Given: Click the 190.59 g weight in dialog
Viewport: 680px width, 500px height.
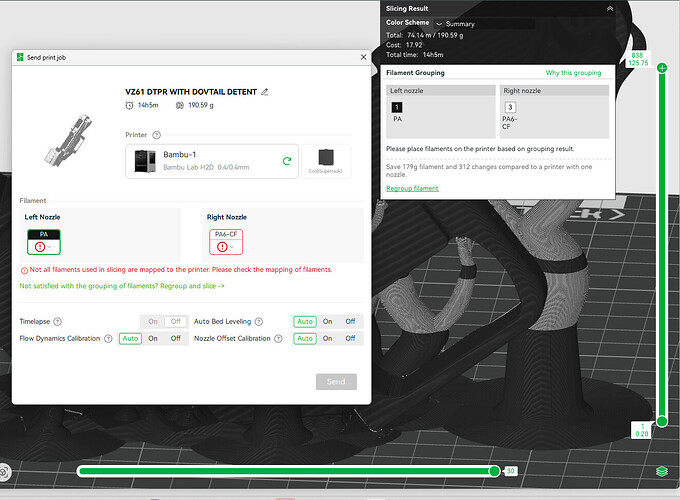Looking at the screenshot, I should 200,105.
